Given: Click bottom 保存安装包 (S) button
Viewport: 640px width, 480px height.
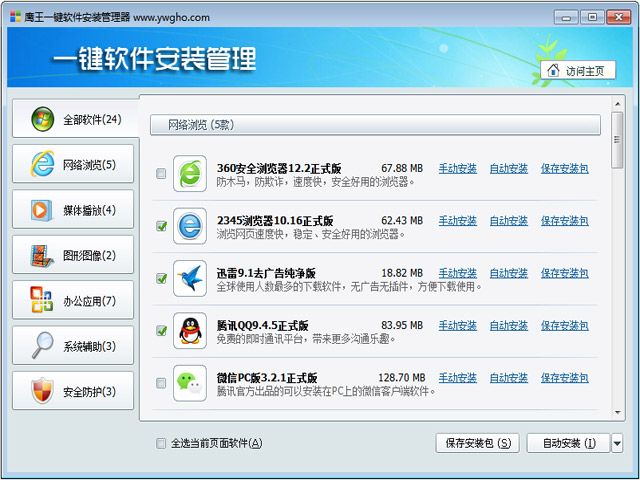Looking at the screenshot, I should [478, 443].
